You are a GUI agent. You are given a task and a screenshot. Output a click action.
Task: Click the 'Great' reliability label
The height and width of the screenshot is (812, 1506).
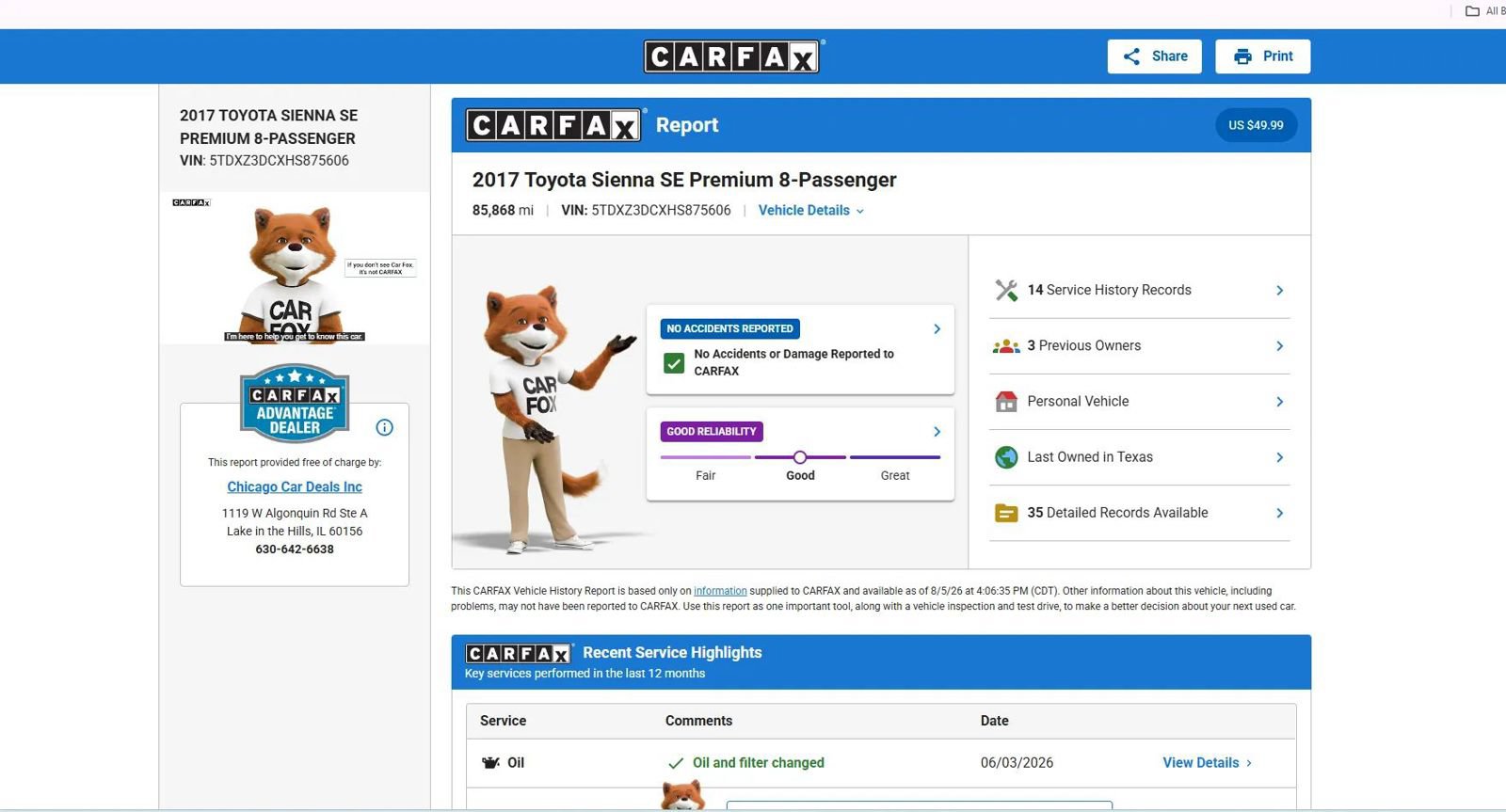895,476
